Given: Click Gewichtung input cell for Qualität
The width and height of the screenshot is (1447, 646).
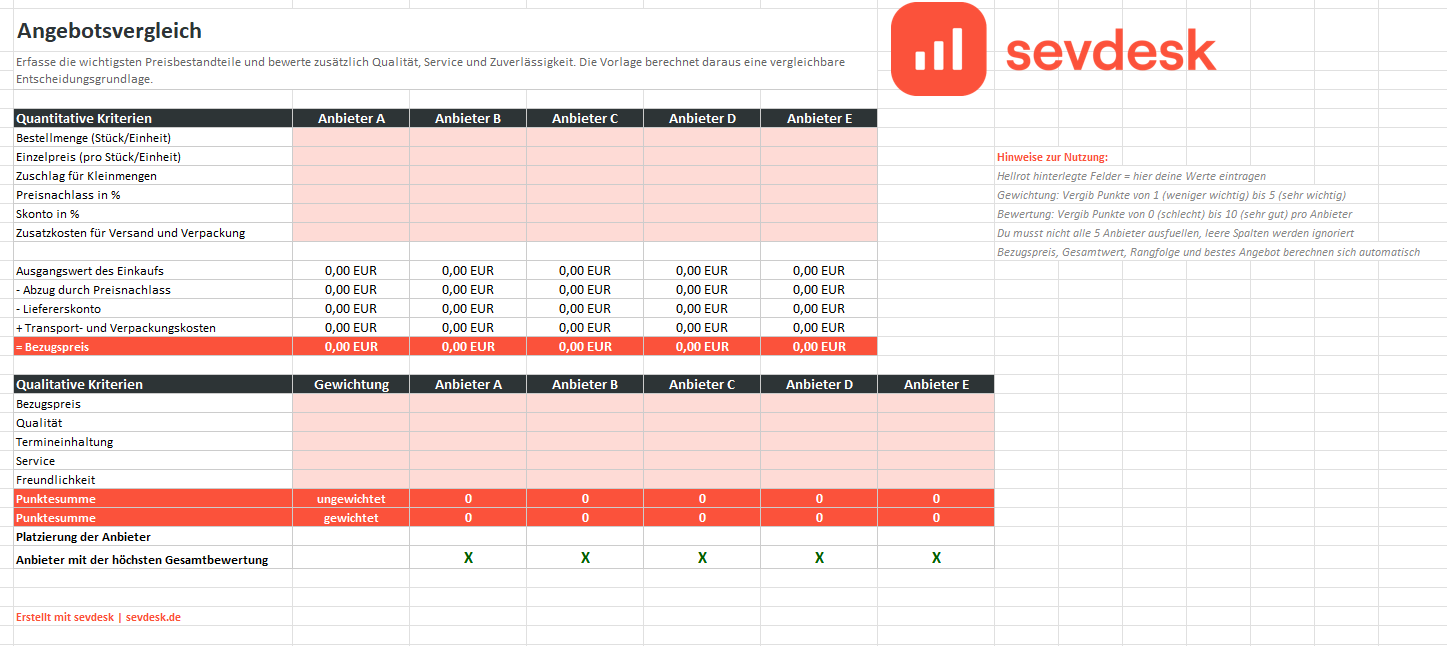Looking at the screenshot, I should pyautogui.click(x=351, y=422).
